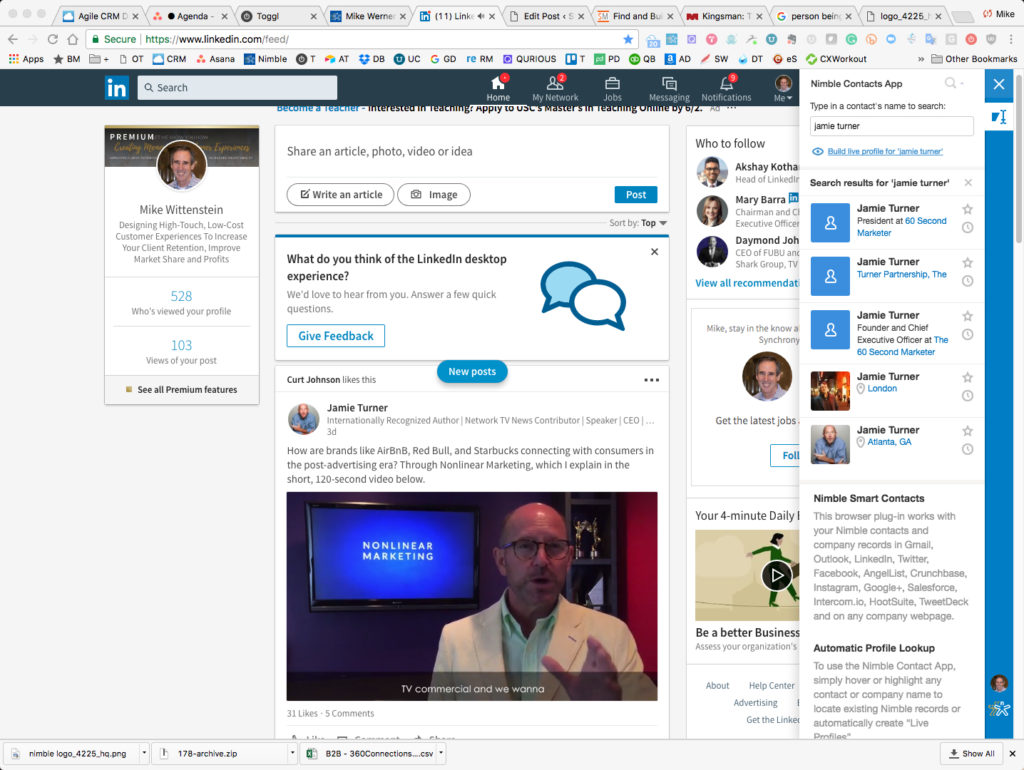
Task: Star Jamie Turner President at 60 Second Marketer
Action: coord(968,209)
